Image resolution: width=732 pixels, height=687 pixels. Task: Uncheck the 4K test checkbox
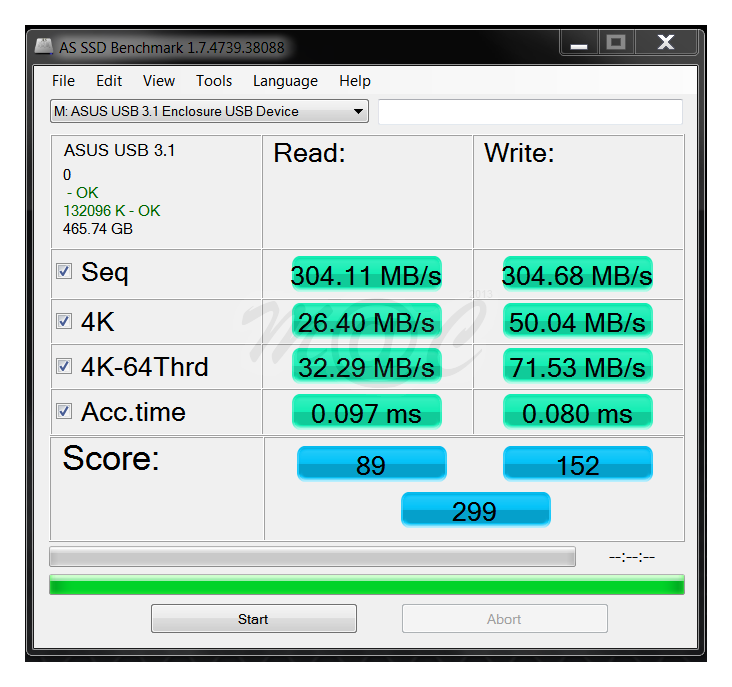pyautogui.click(x=64, y=321)
